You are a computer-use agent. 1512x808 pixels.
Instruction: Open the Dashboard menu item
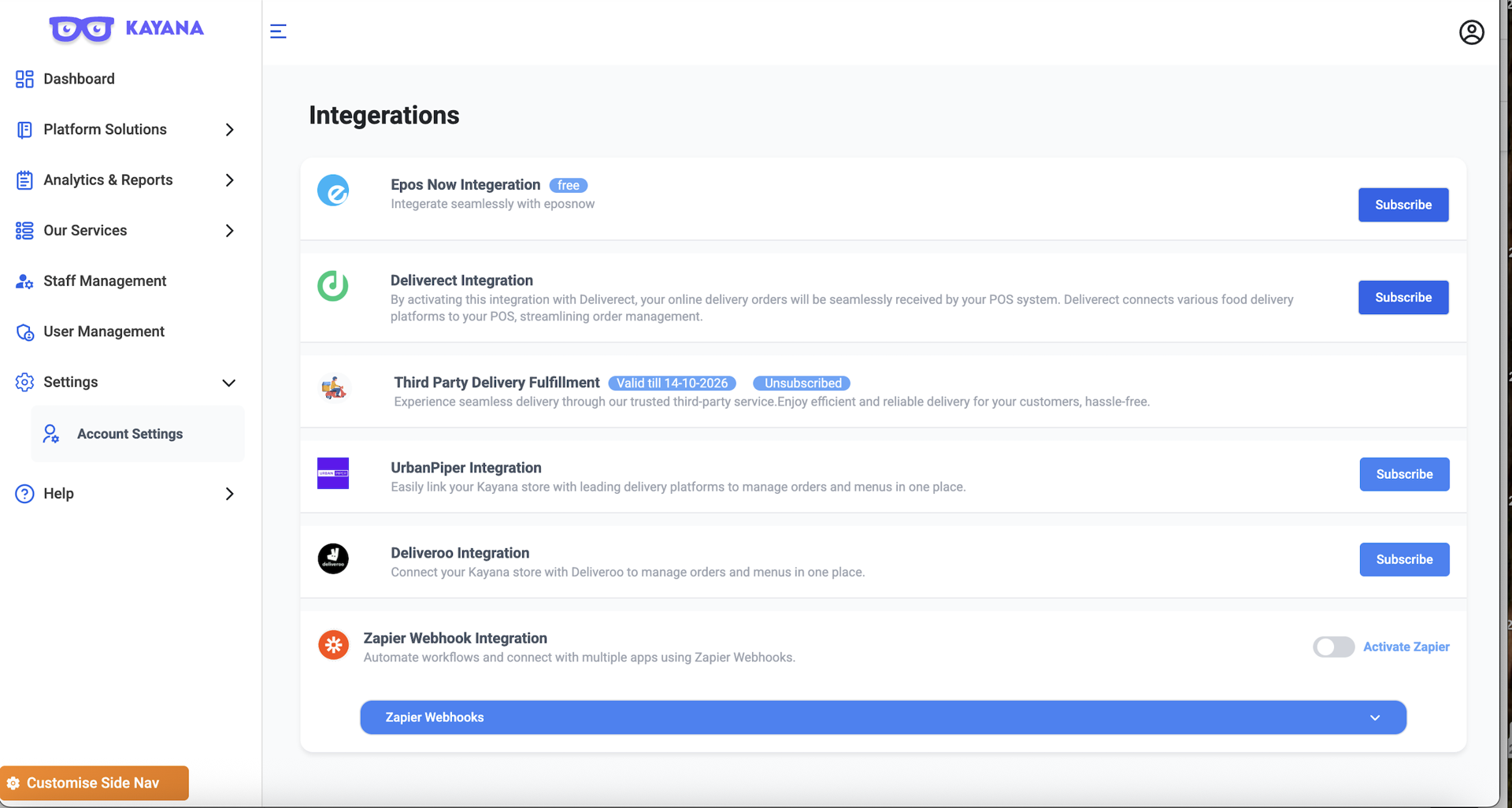click(x=79, y=79)
